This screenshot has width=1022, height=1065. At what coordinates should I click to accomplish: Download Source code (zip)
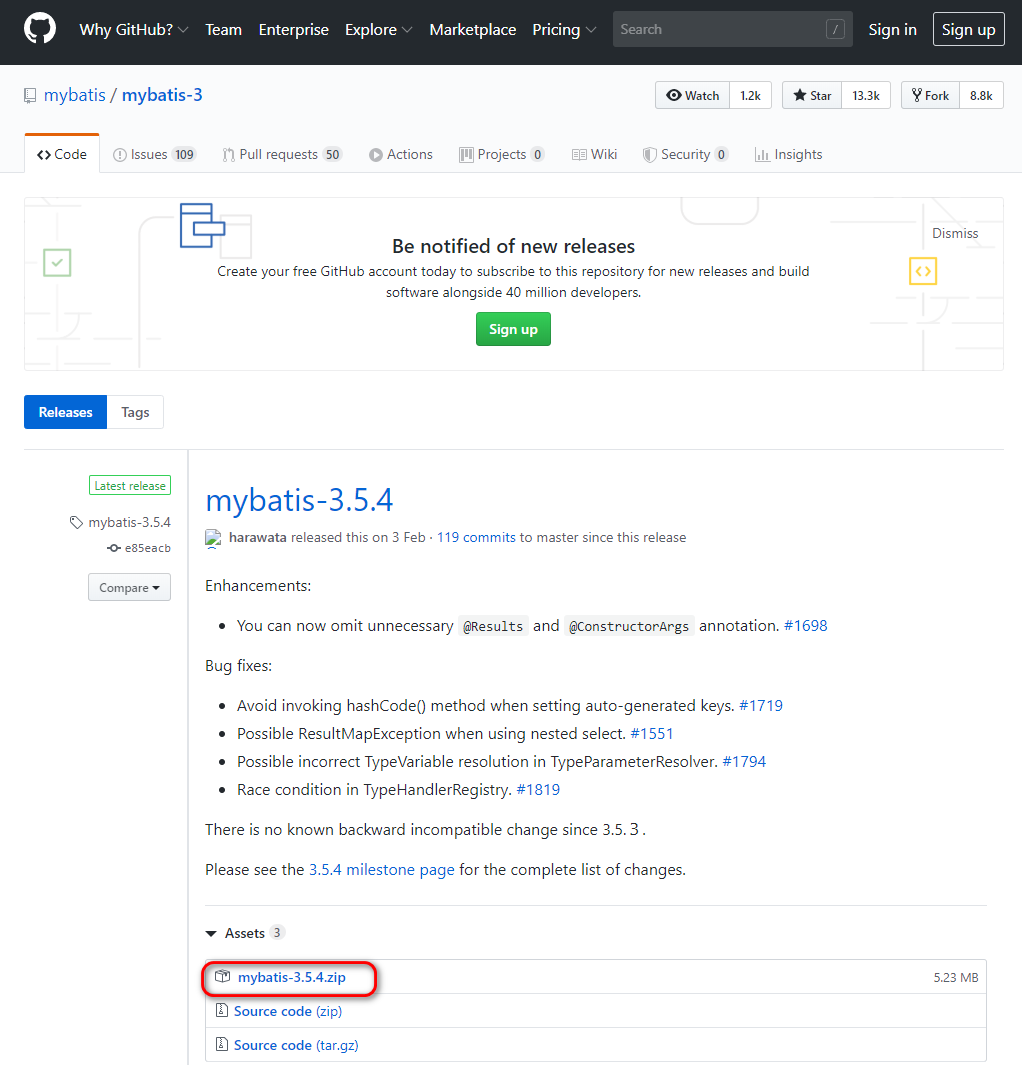[x=288, y=1011]
